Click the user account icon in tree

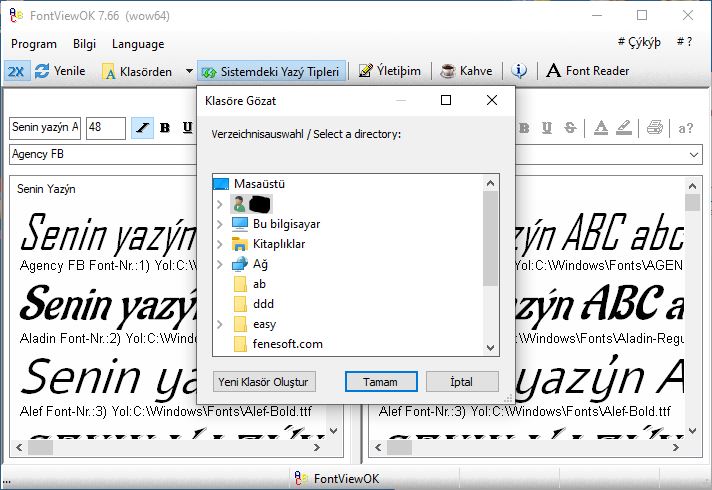239,204
